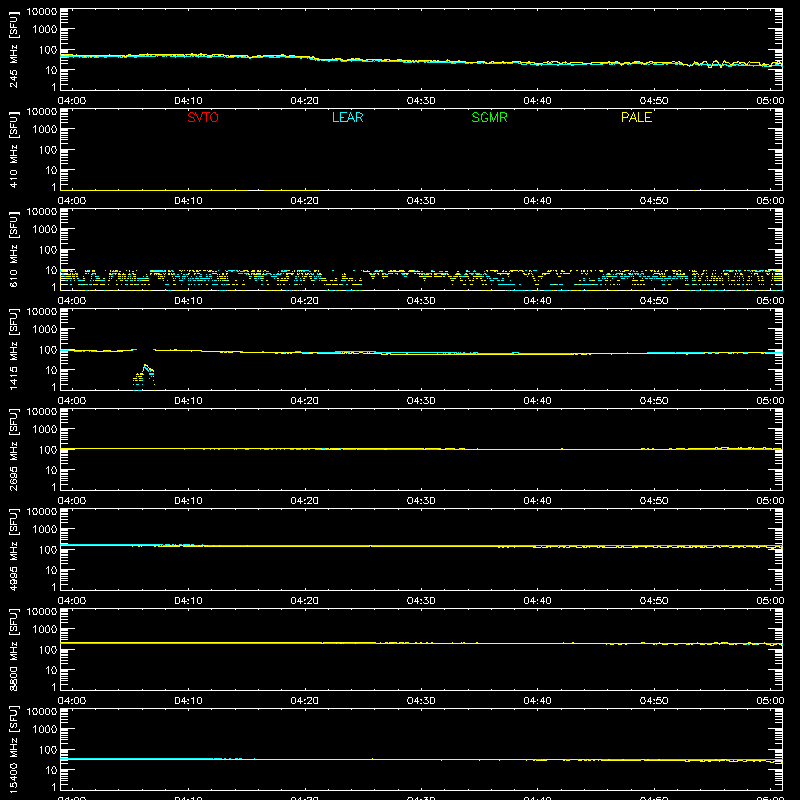Click the 100 tick label on 2695 MHz axis
The height and width of the screenshot is (800, 800).
pyautogui.click(x=48, y=449)
